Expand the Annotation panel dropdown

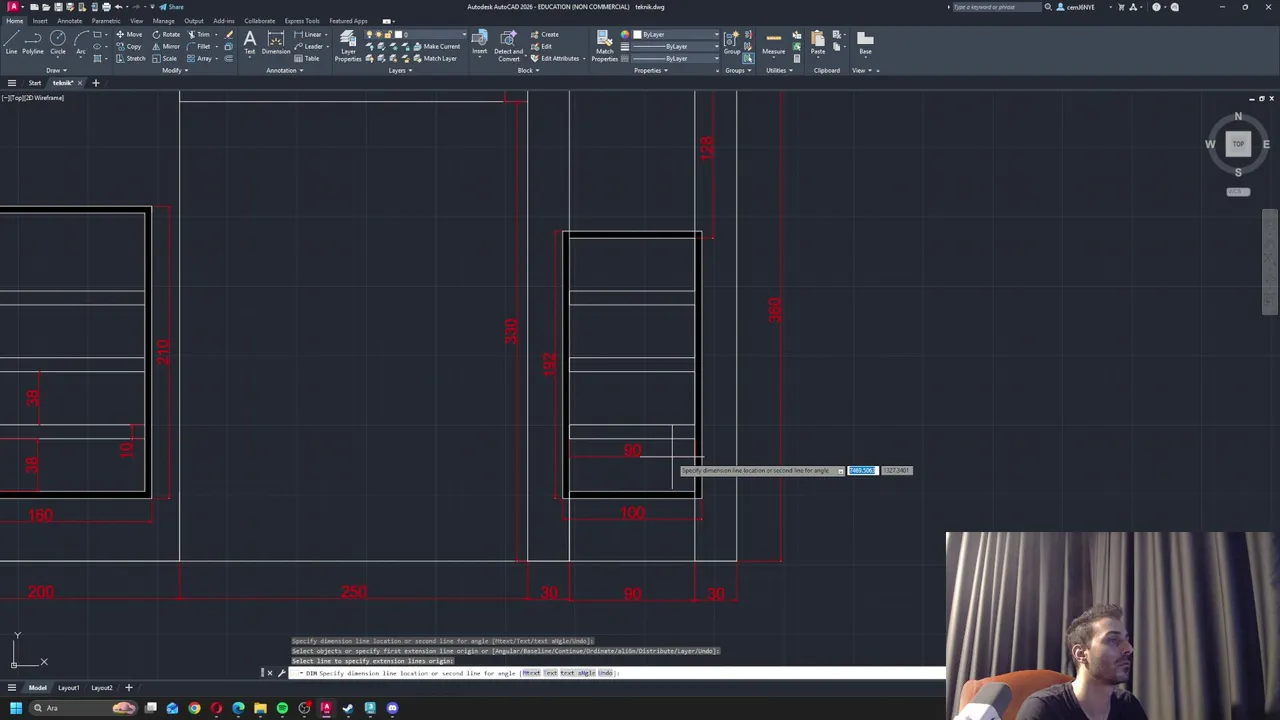[x=284, y=70]
